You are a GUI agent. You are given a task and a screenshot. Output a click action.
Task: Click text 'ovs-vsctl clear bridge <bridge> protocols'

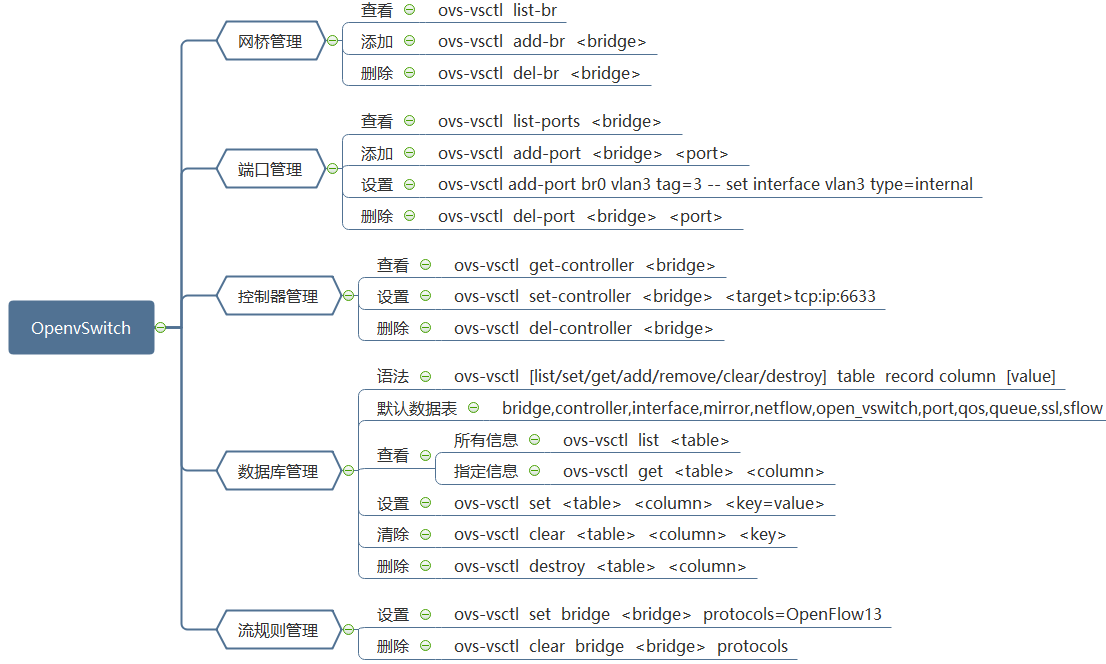click(621, 646)
